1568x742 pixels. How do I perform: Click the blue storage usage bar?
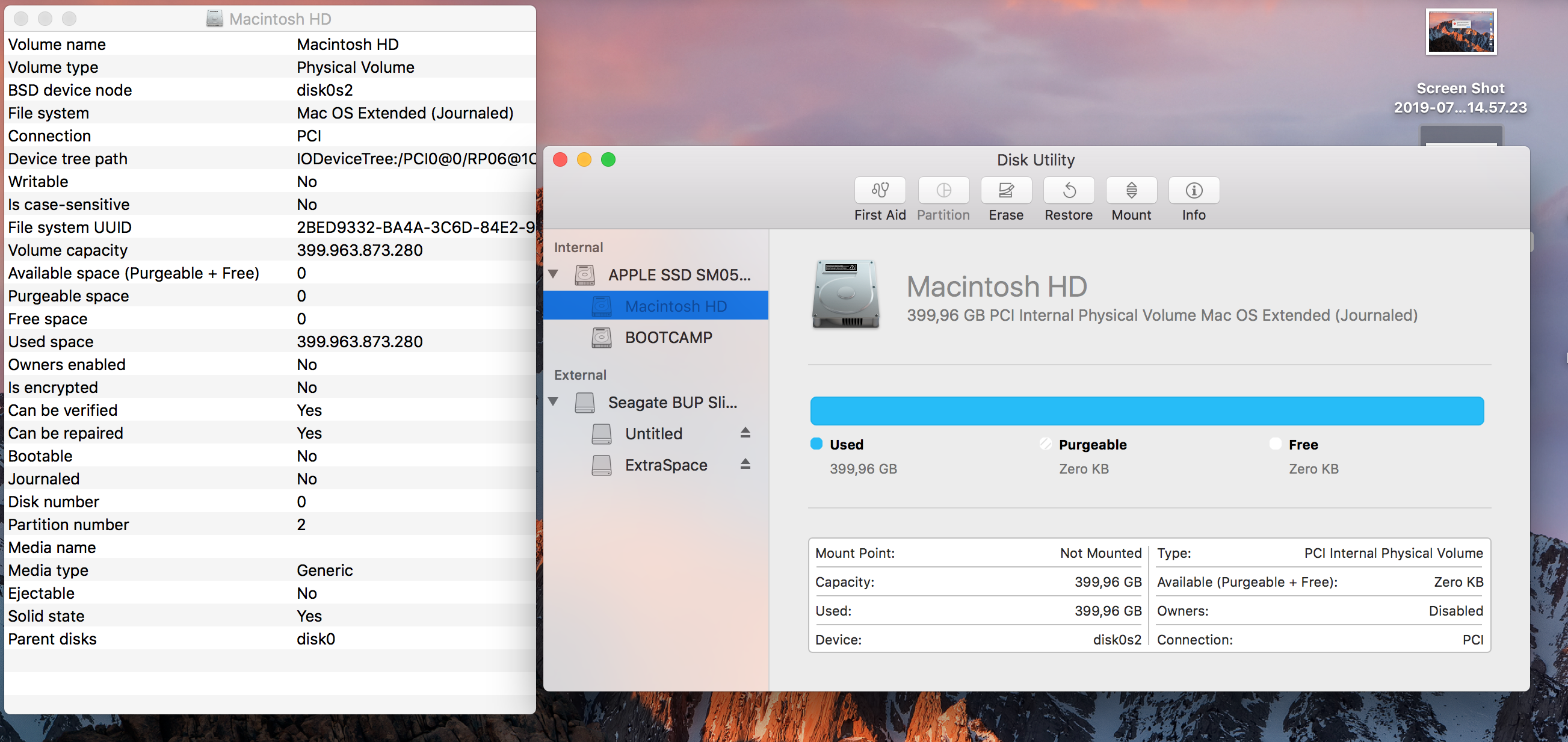pyautogui.click(x=1147, y=411)
